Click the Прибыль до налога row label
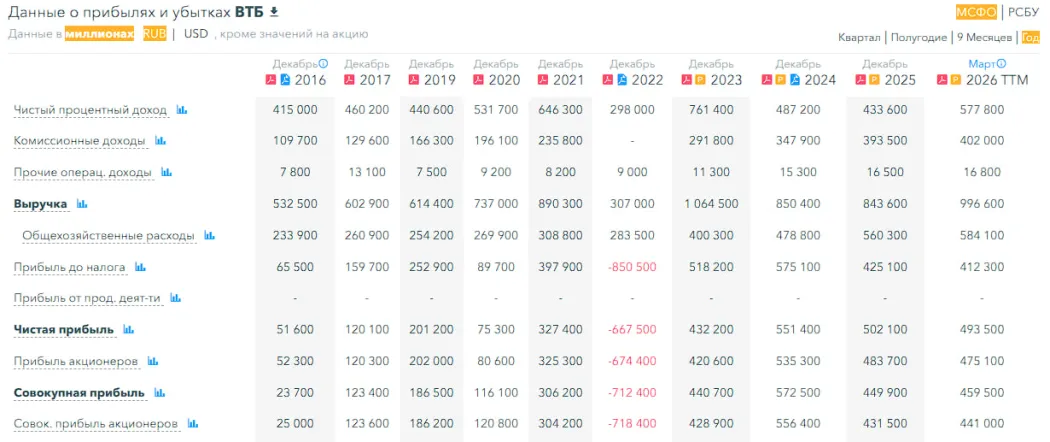 (x=69, y=267)
